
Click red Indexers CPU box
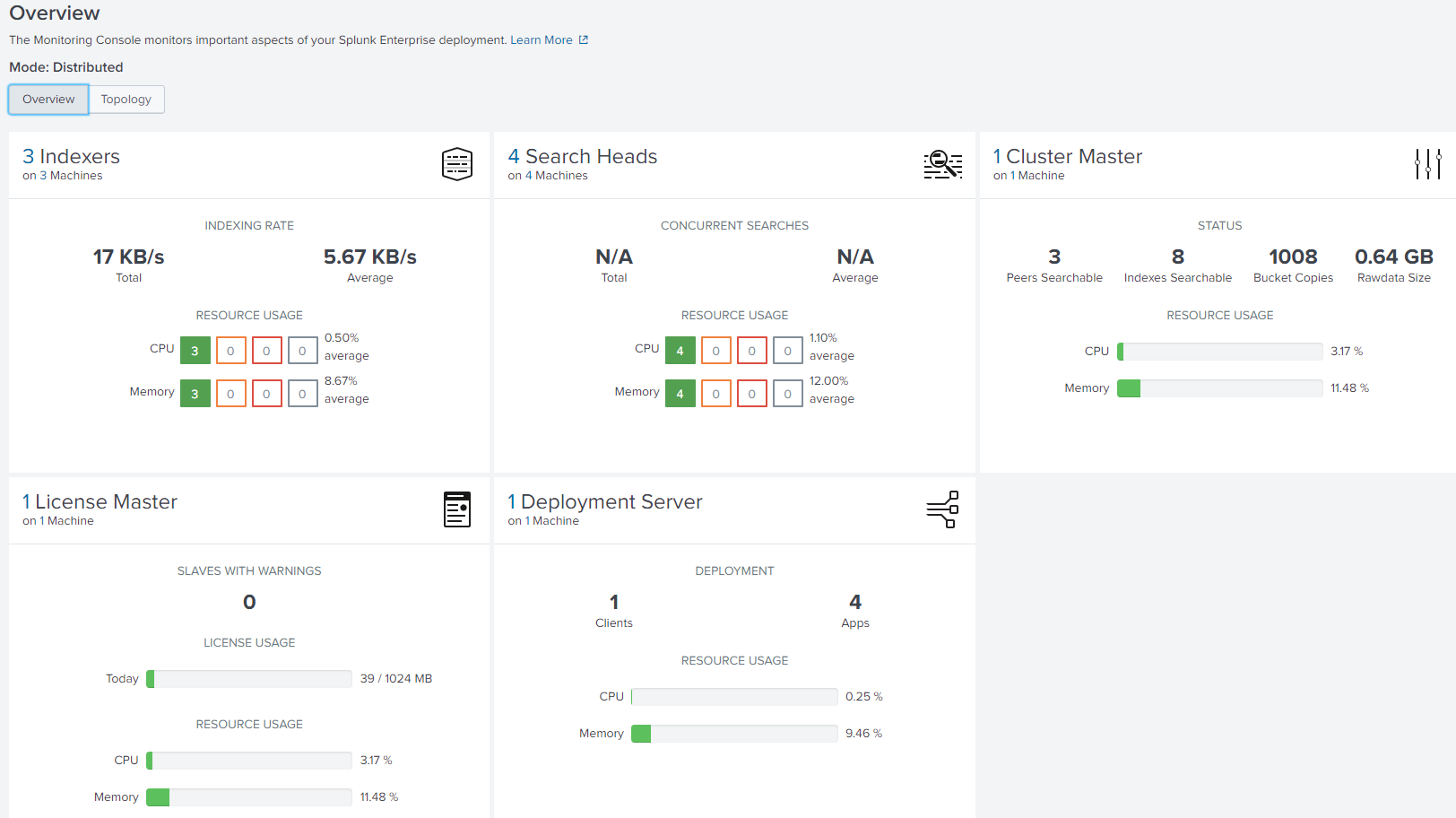click(267, 351)
